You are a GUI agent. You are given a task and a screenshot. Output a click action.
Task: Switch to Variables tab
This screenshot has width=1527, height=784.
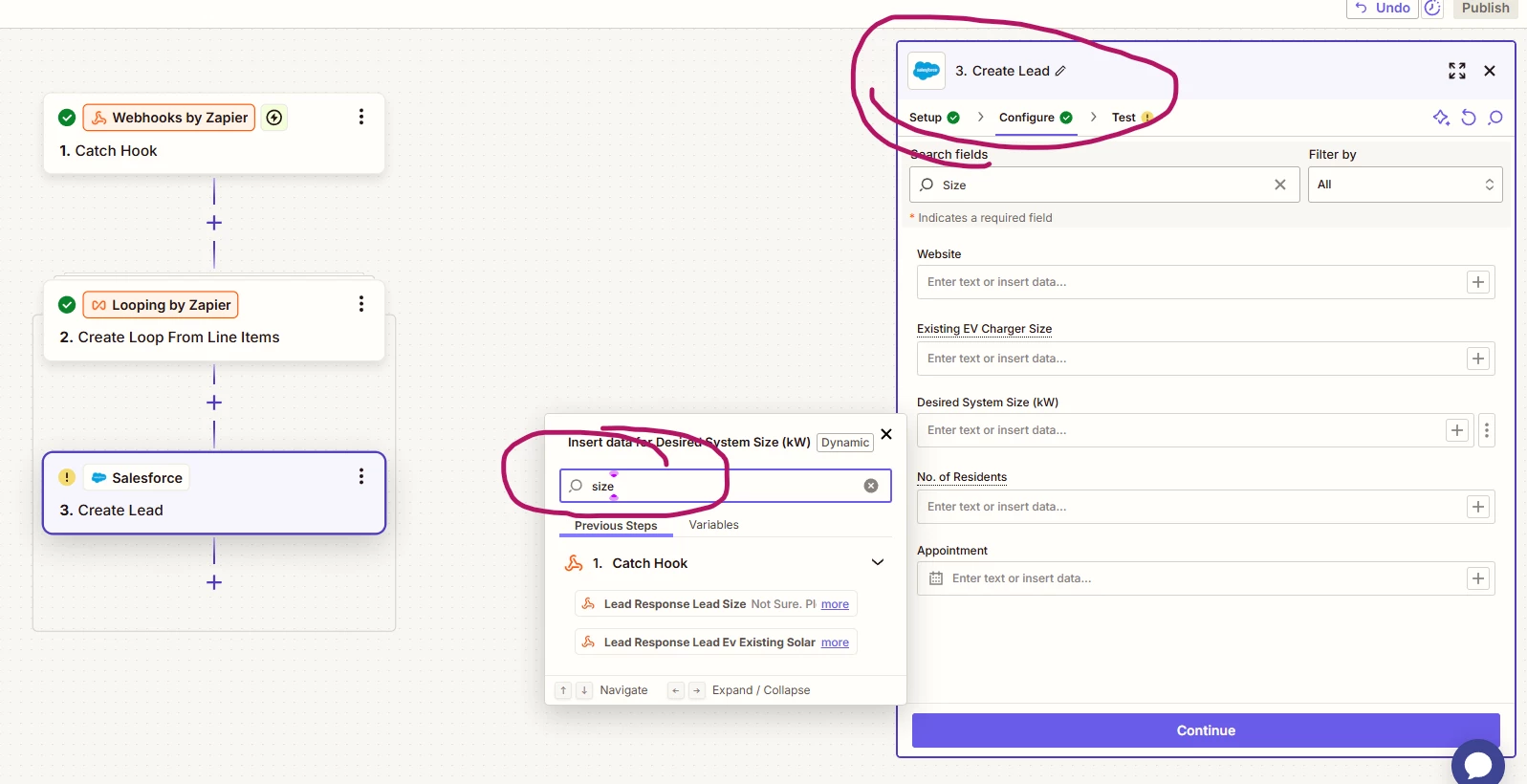713,525
